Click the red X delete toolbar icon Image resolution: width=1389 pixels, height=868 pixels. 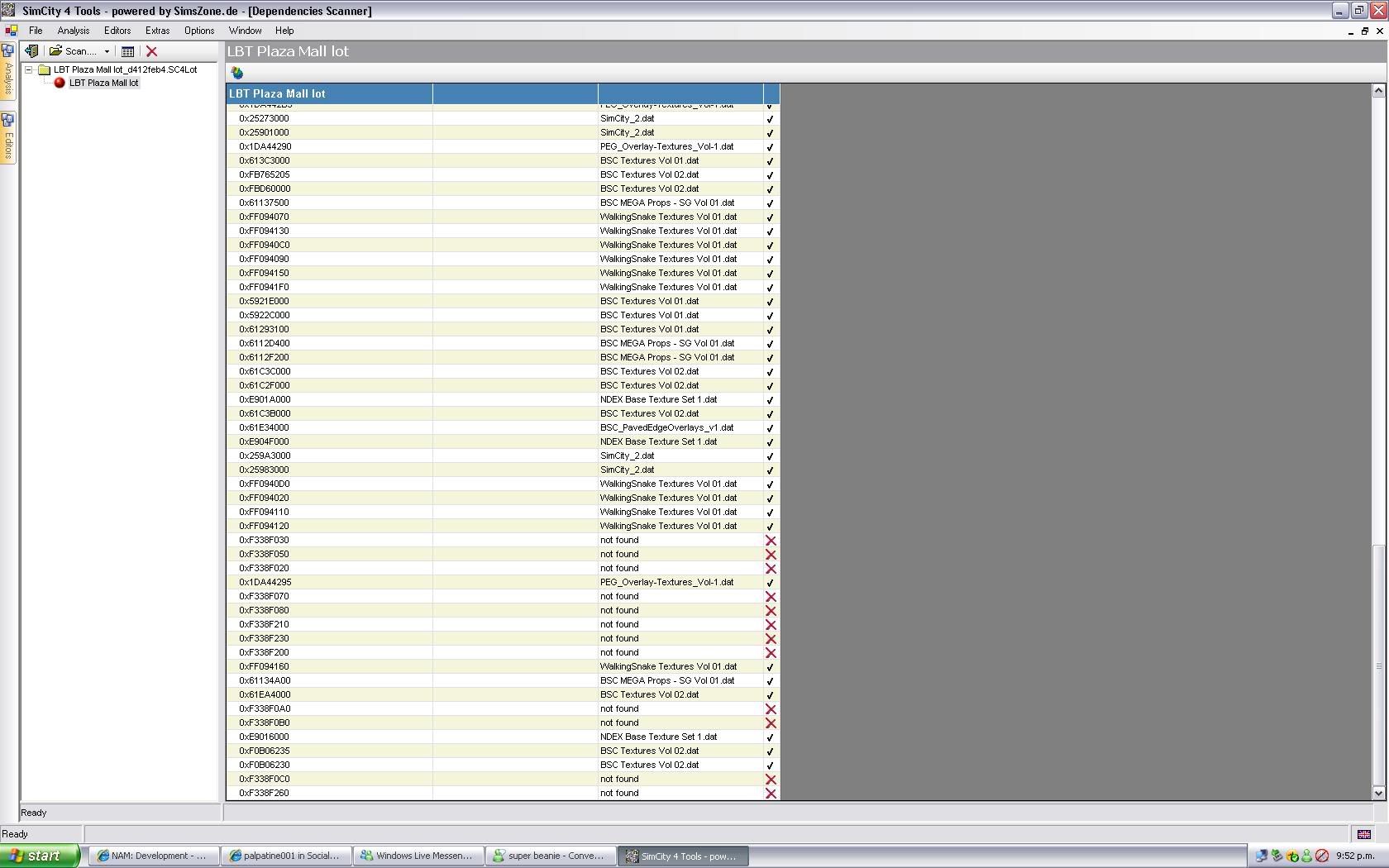pyautogui.click(x=152, y=51)
